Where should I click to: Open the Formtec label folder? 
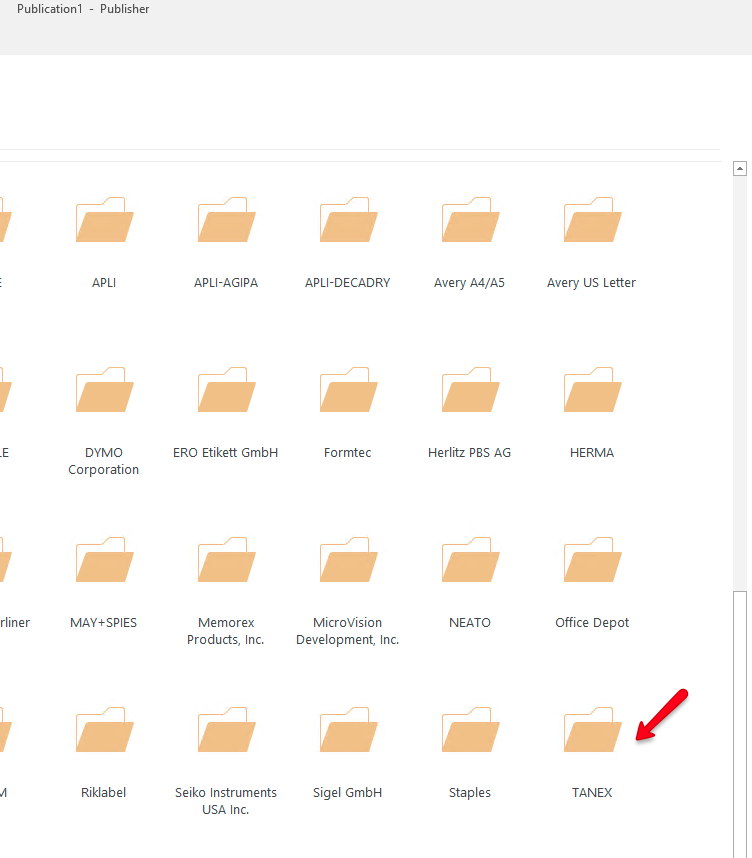348,391
